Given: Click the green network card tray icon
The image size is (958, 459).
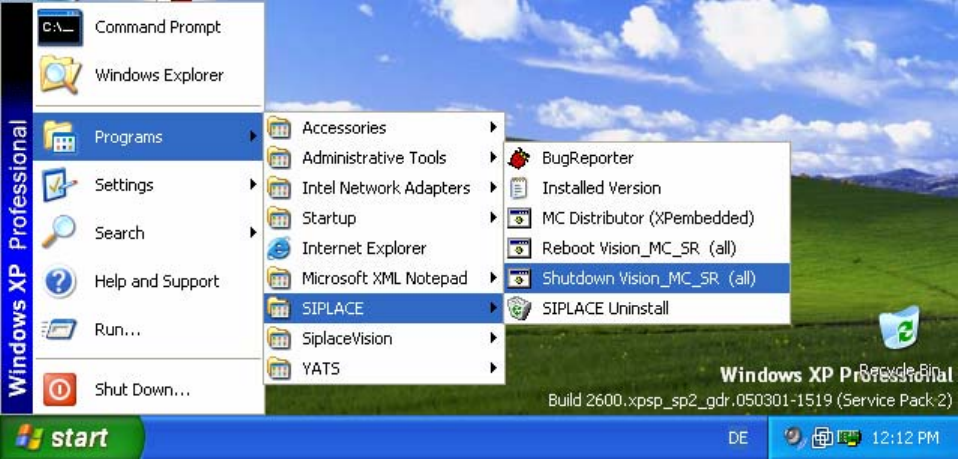Looking at the screenshot, I should [x=849, y=437].
